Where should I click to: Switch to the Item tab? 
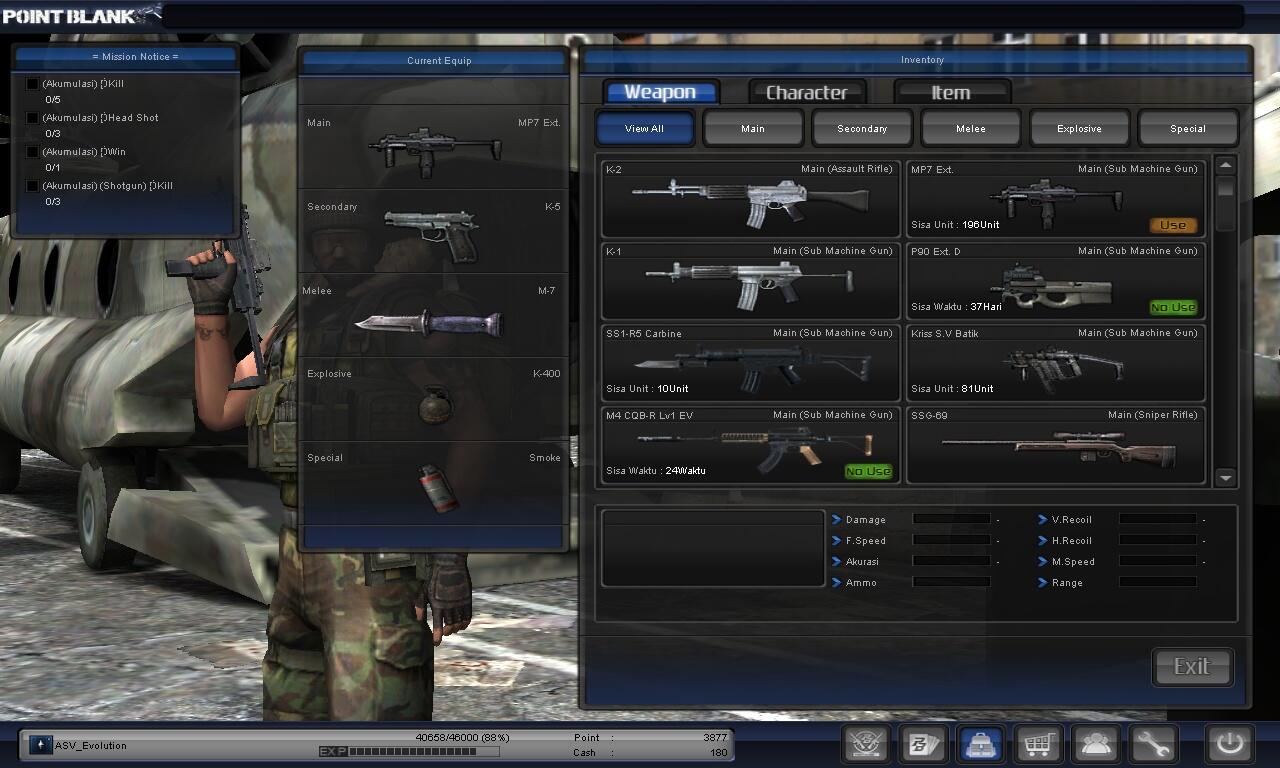pos(951,92)
